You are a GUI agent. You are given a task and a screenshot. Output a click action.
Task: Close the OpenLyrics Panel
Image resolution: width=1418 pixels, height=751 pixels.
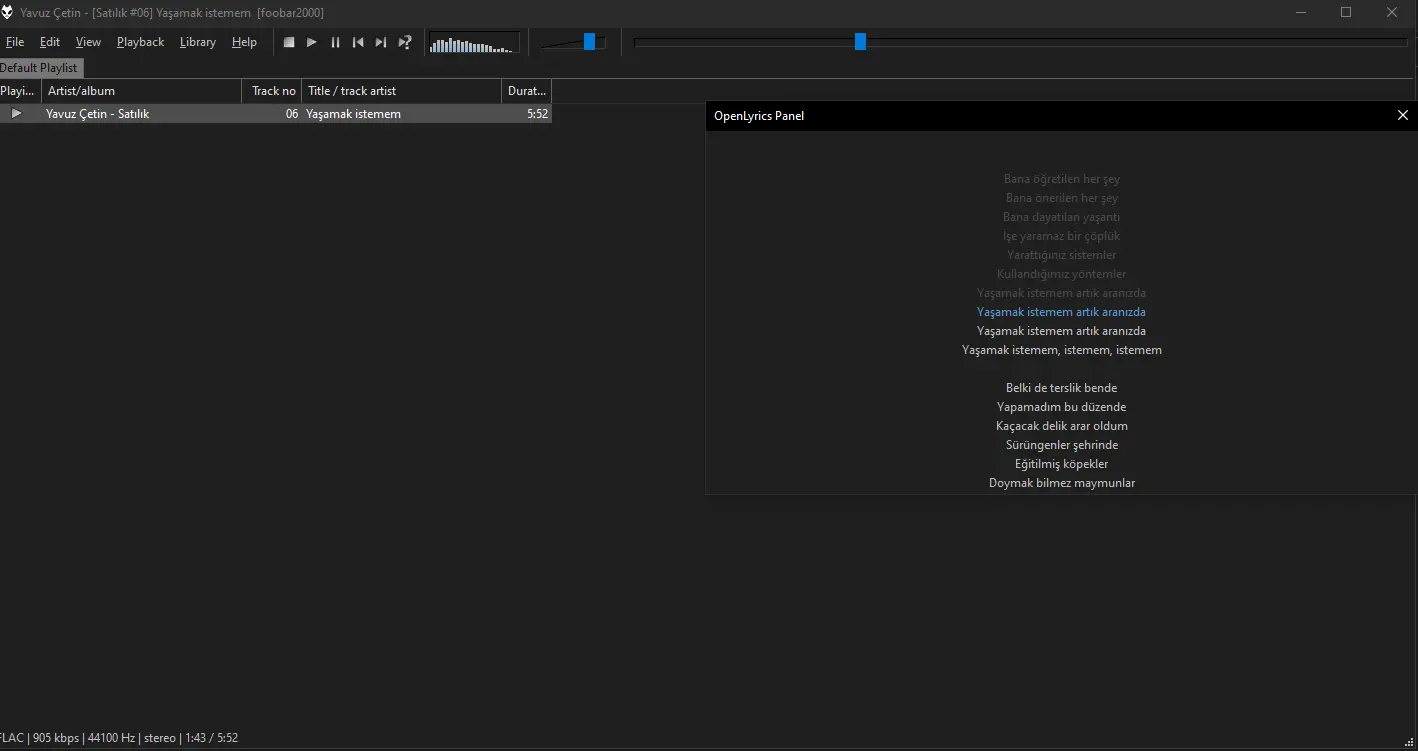tap(1402, 115)
